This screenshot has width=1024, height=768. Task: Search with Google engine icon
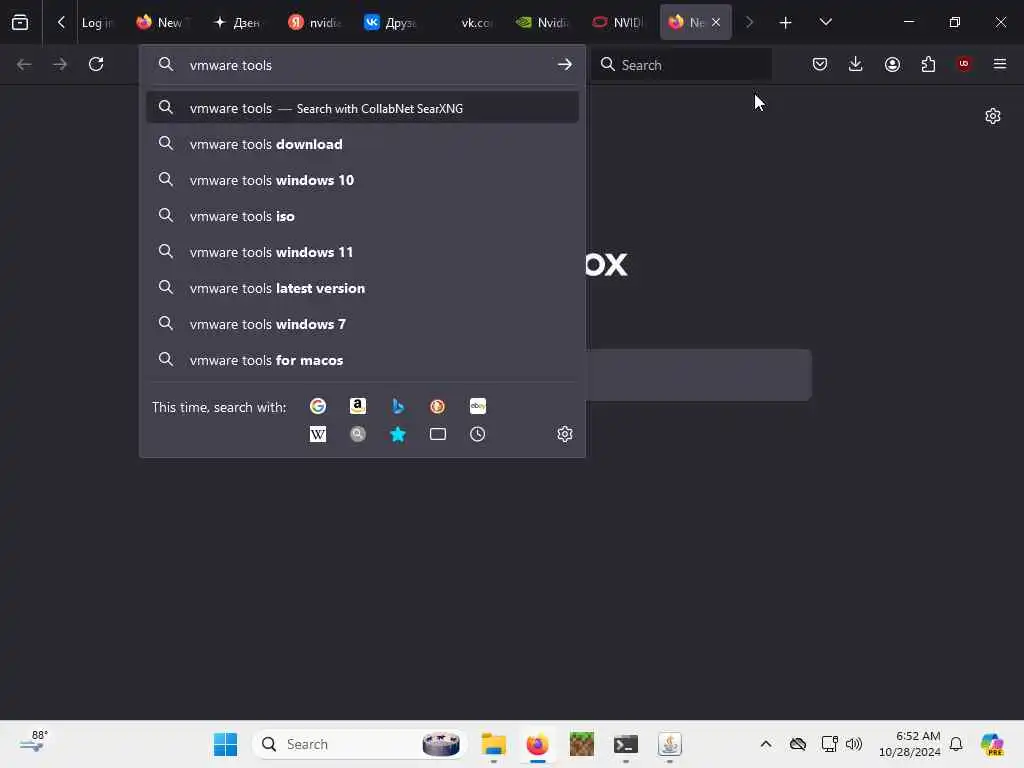coord(318,406)
